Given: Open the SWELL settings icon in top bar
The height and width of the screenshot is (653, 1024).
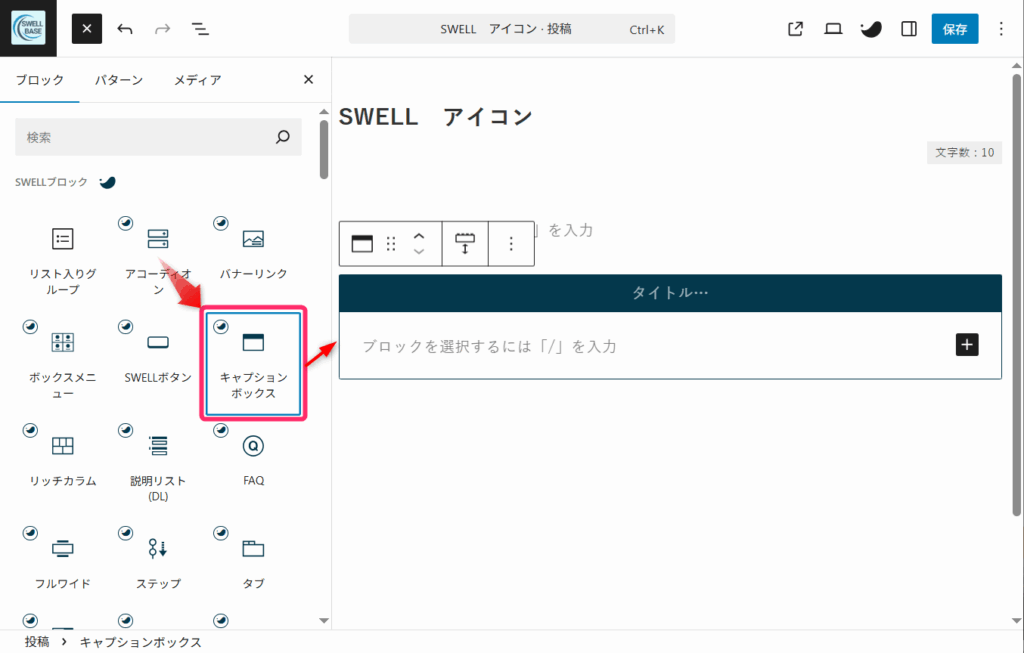Looking at the screenshot, I should [871, 29].
